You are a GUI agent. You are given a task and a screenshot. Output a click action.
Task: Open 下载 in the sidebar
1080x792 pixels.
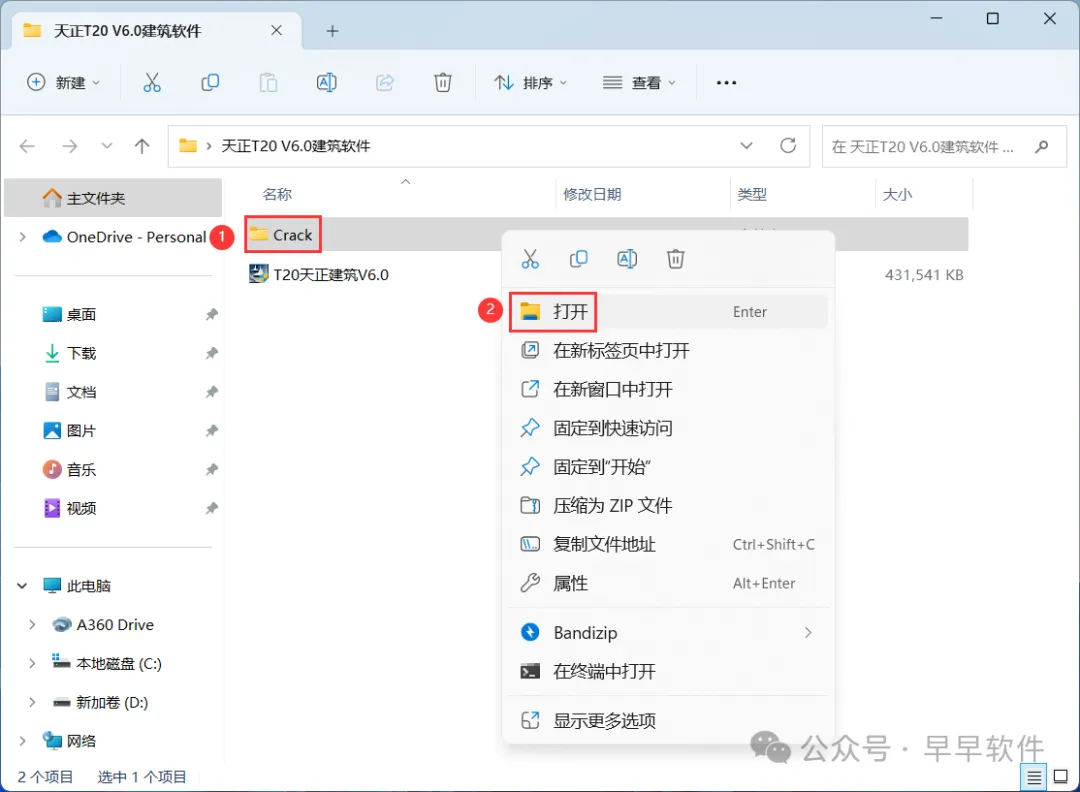(81, 353)
